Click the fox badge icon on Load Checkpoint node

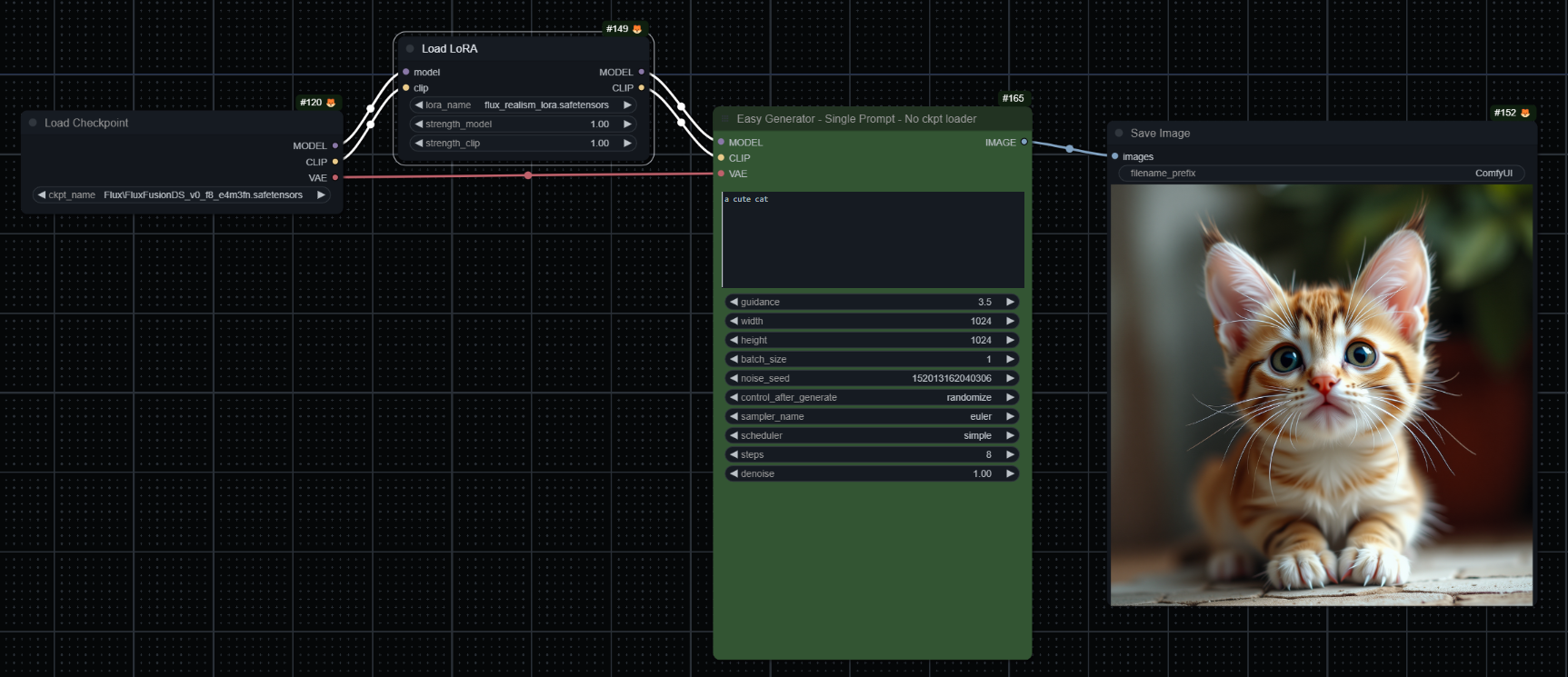coord(331,103)
